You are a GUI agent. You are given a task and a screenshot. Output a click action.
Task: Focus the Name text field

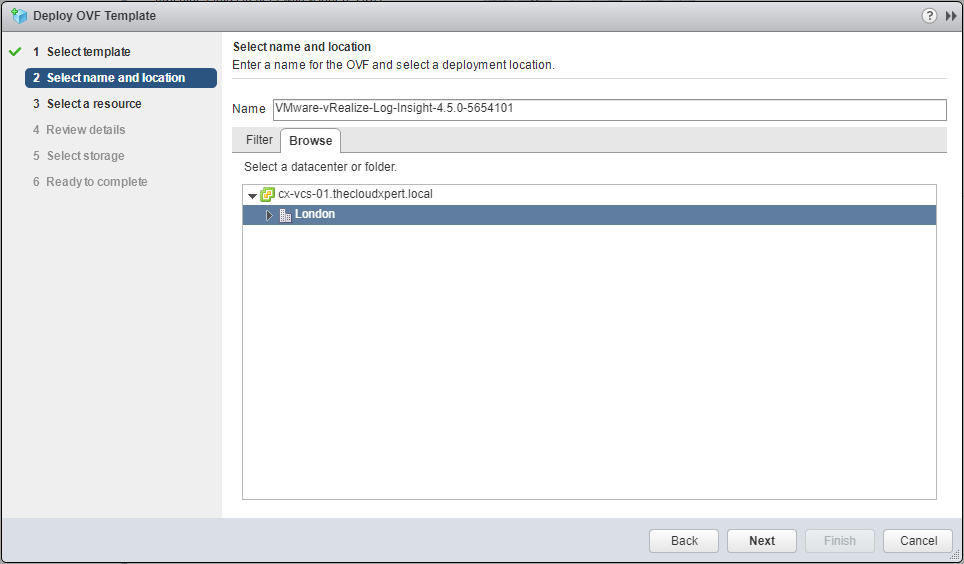point(608,109)
